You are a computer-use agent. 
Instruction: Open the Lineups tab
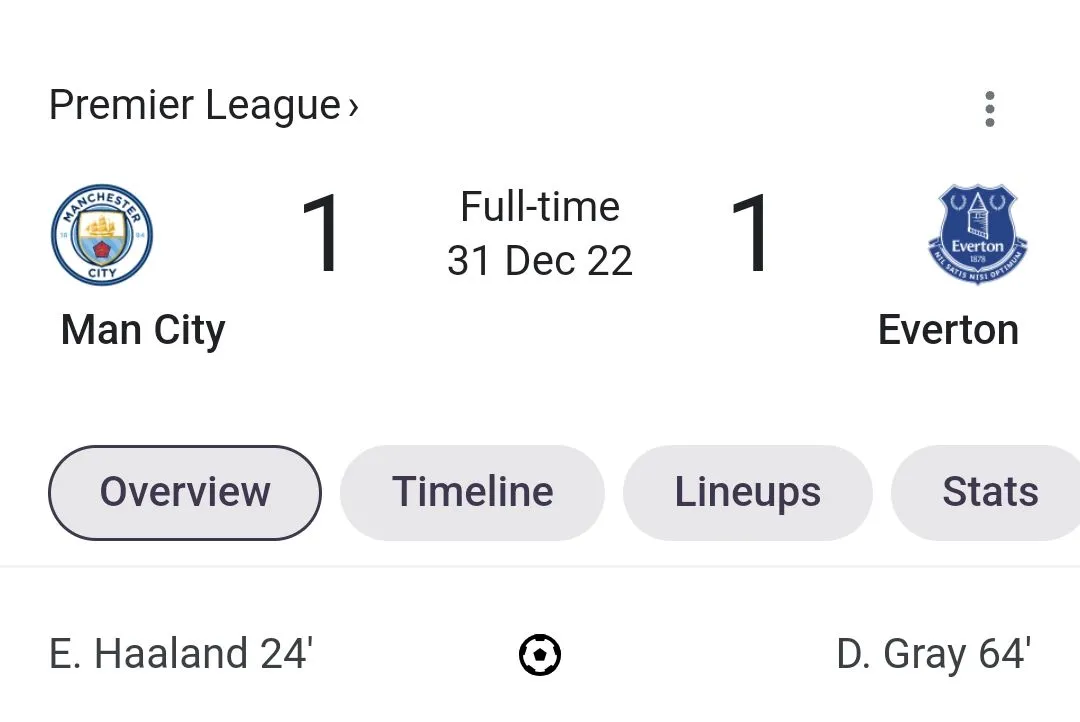click(747, 492)
